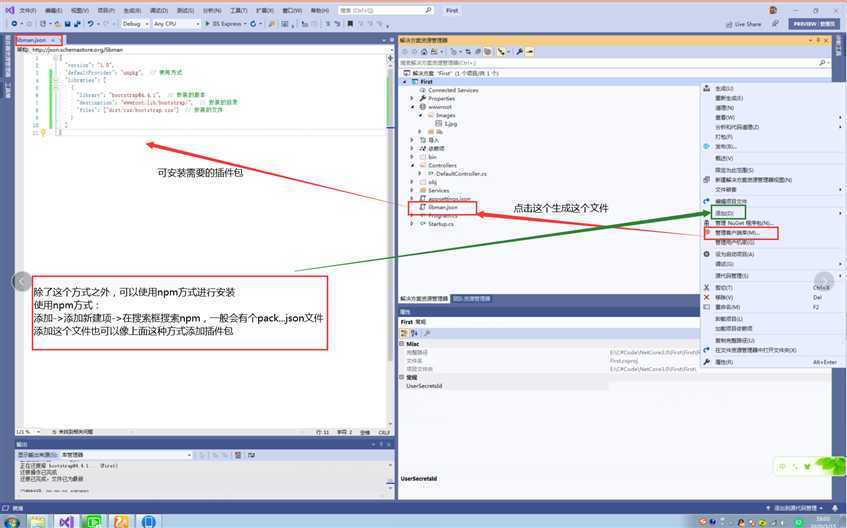The image size is (847, 528).
Task: Click the Save All toolbar icon
Action: pyautogui.click(x=75, y=23)
